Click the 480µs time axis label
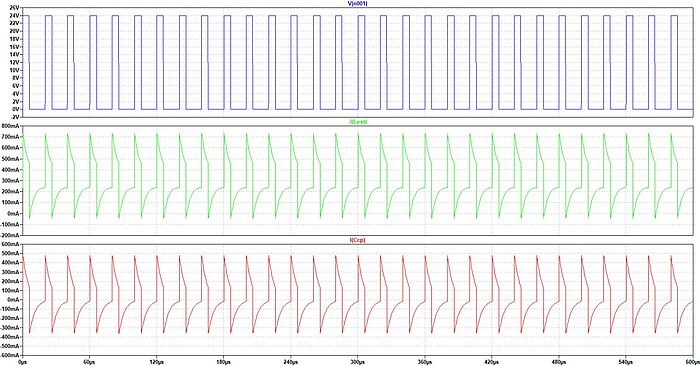Viewport: 700px width, 366px height. point(558,362)
